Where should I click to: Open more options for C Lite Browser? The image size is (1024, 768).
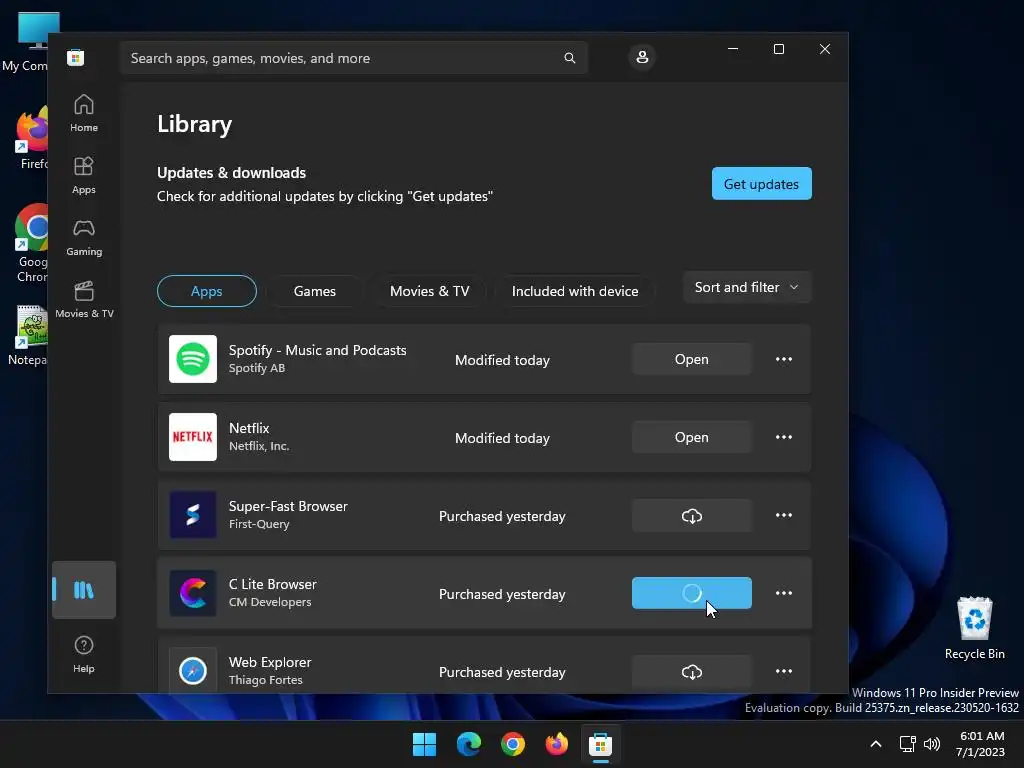784,593
